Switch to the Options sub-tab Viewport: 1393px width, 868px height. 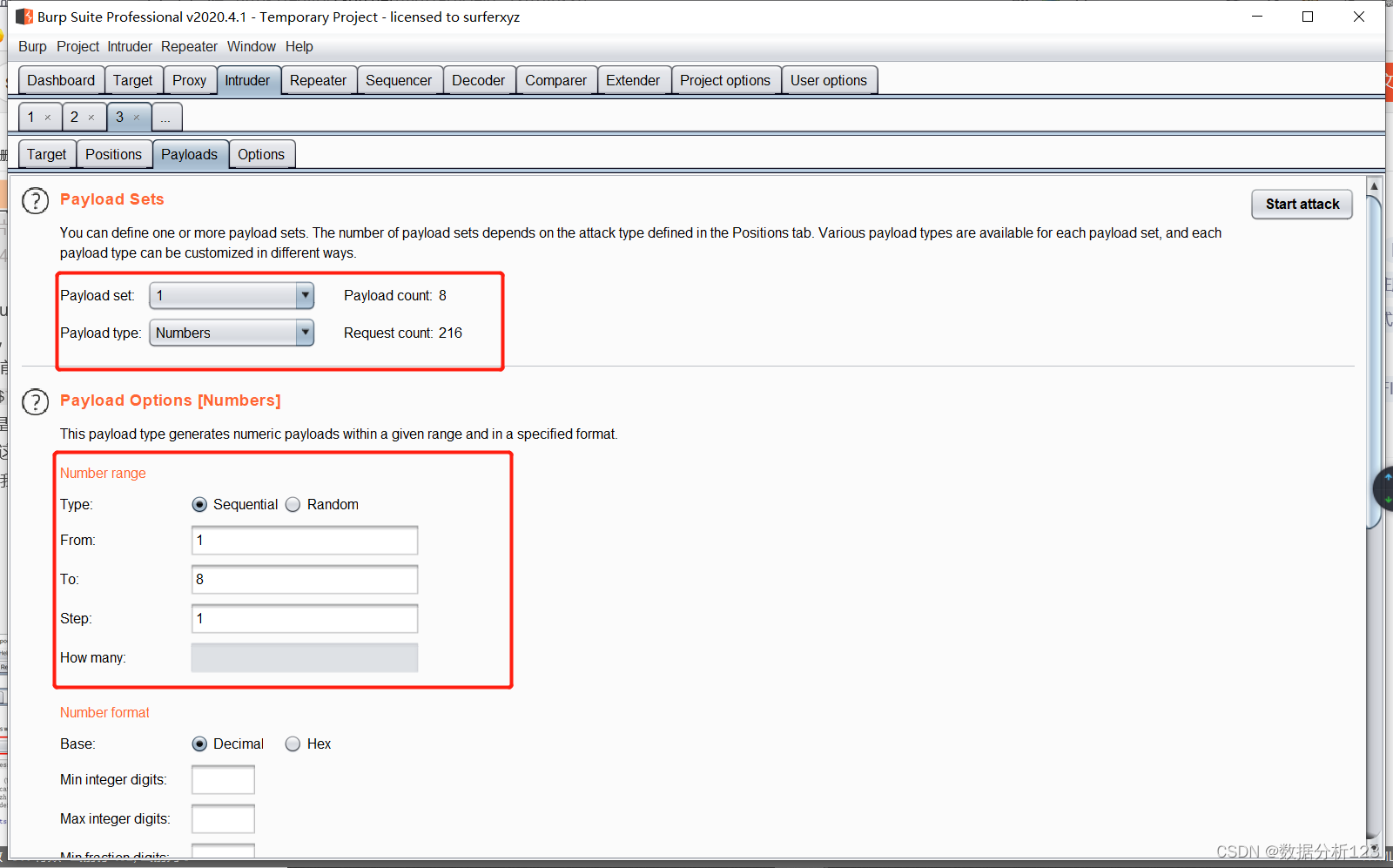pyautogui.click(x=261, y=155)
